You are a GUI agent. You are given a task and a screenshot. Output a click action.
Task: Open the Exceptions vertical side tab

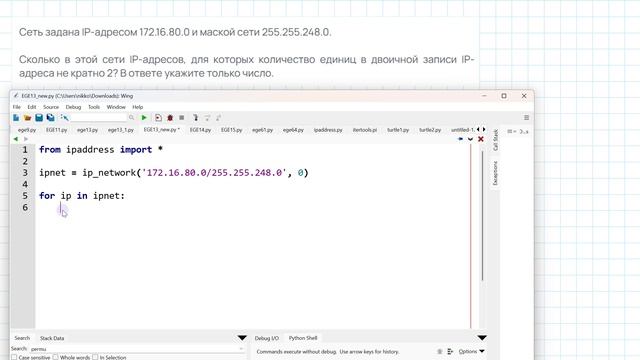496,173
